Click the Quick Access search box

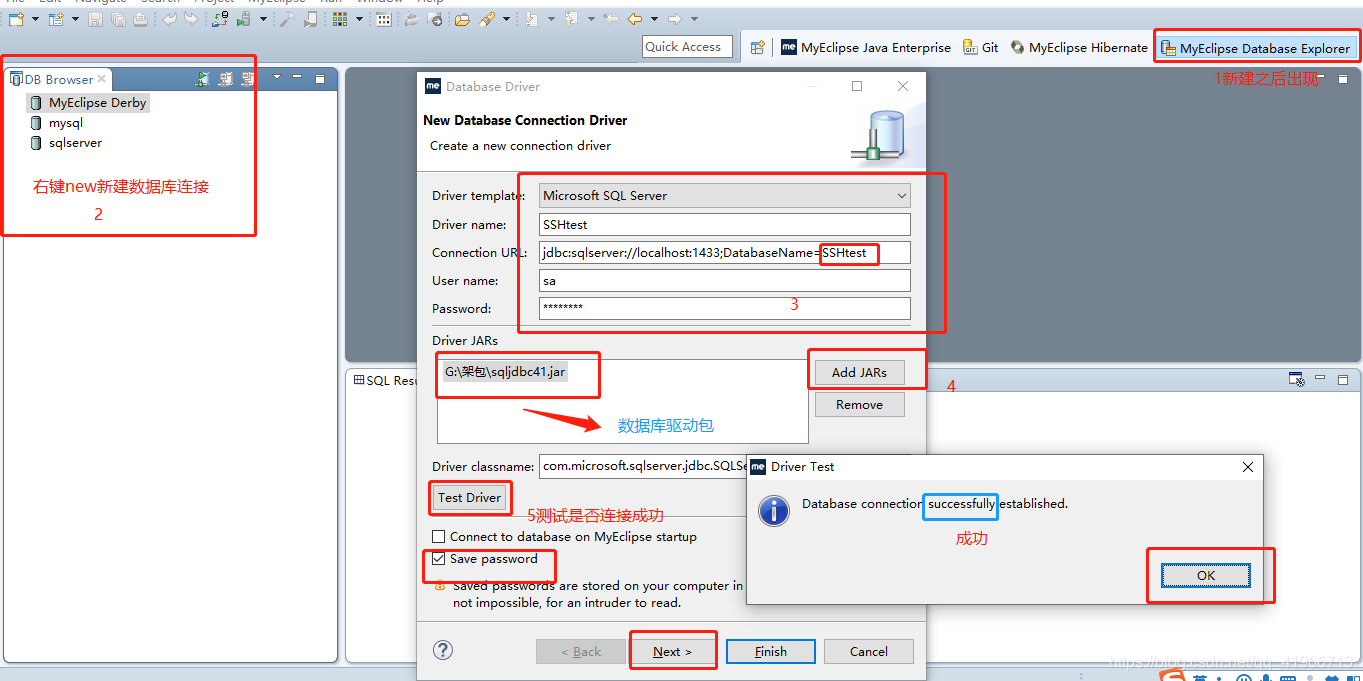687,47
